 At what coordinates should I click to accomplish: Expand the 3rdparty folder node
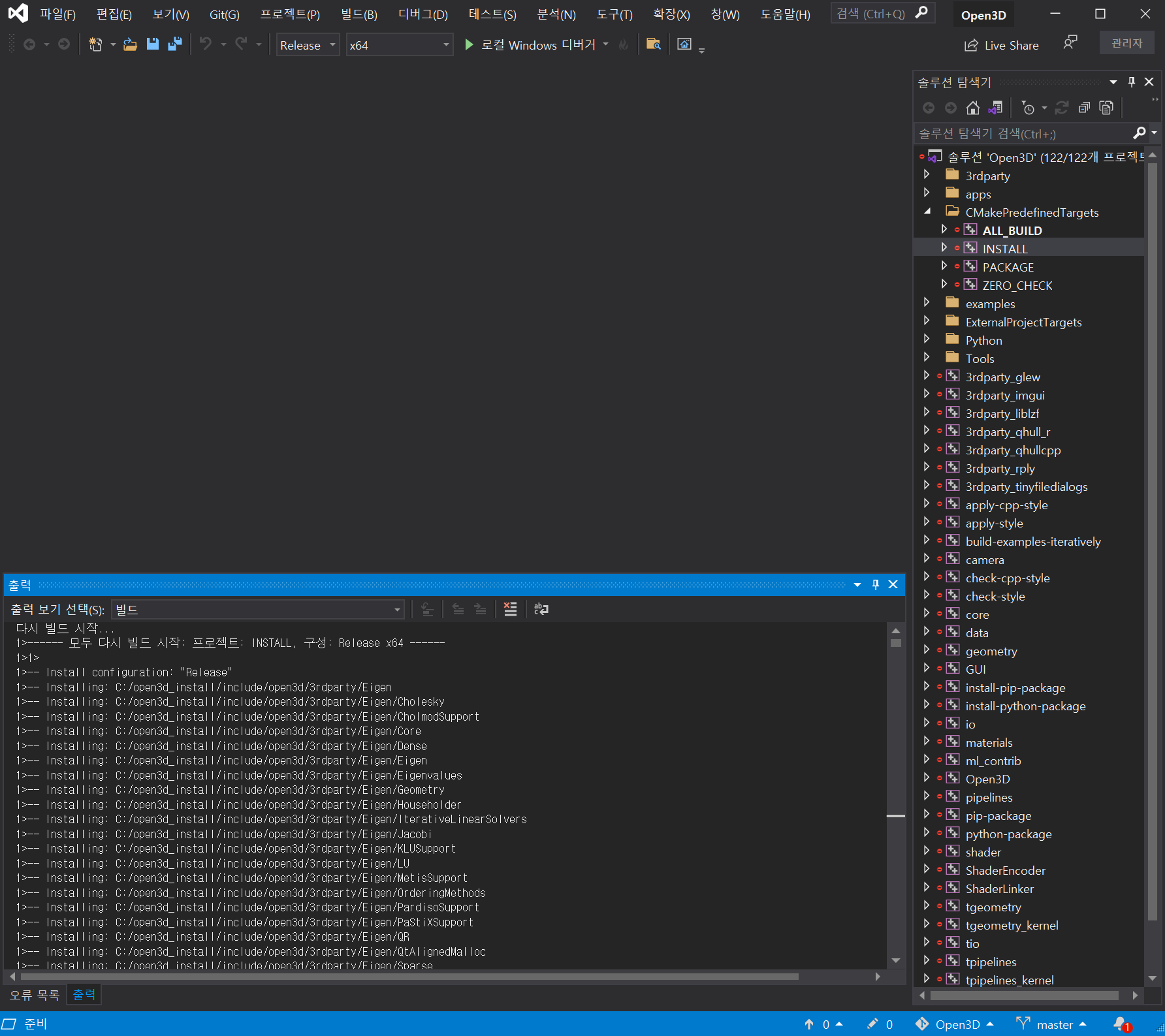pyautogui.click(x=927, y=175)
